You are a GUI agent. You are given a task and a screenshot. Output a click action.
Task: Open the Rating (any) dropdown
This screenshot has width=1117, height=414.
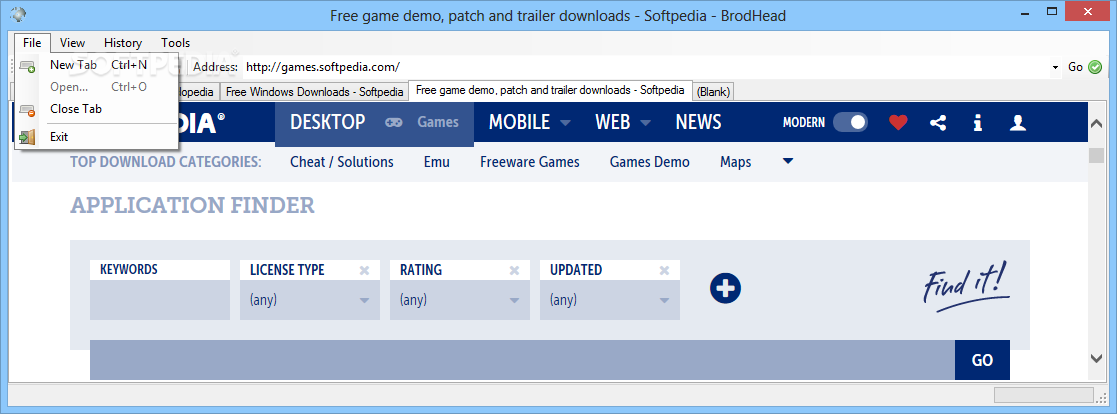459,300
